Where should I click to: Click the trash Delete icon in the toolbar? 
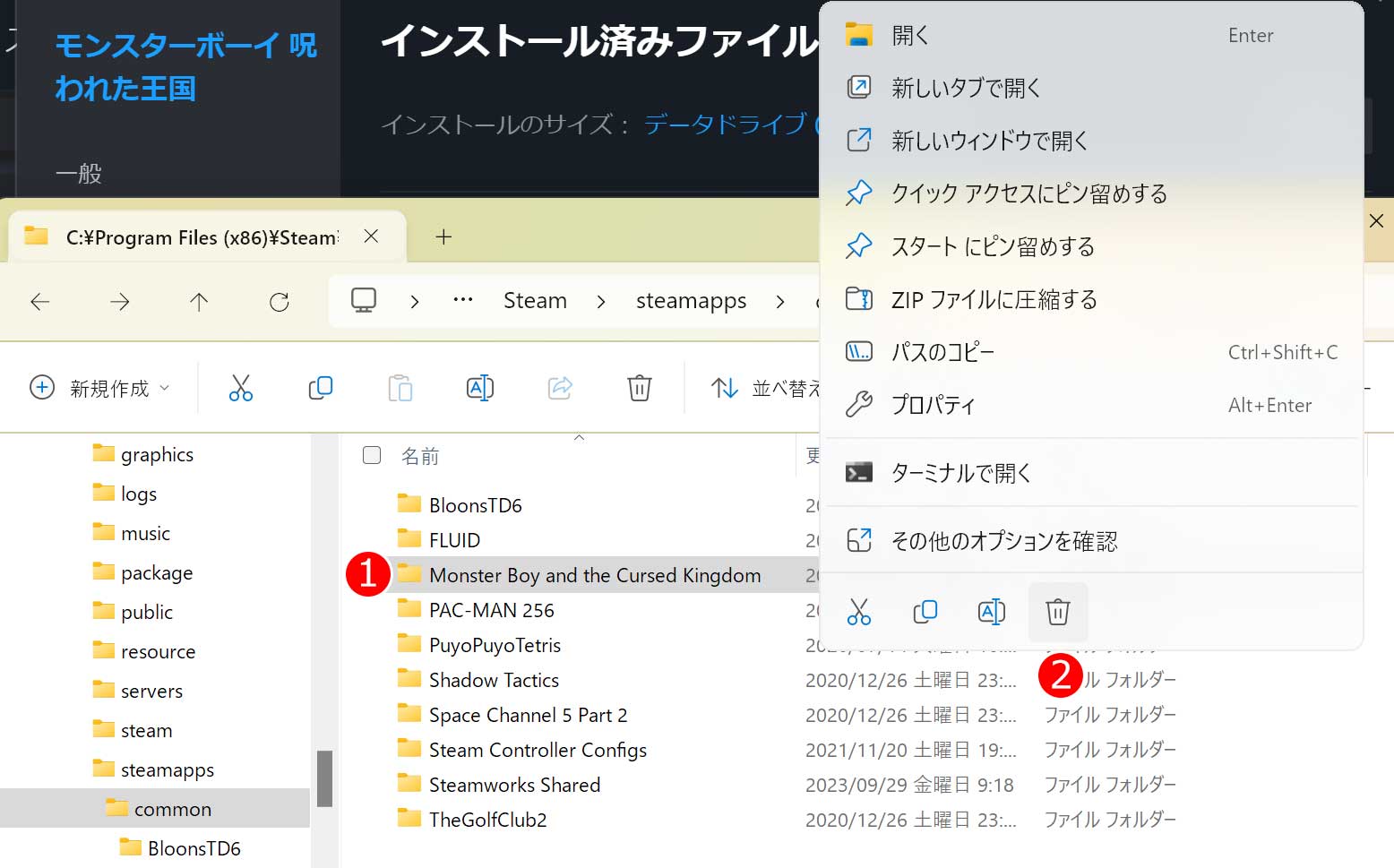(x=639, y=388)
